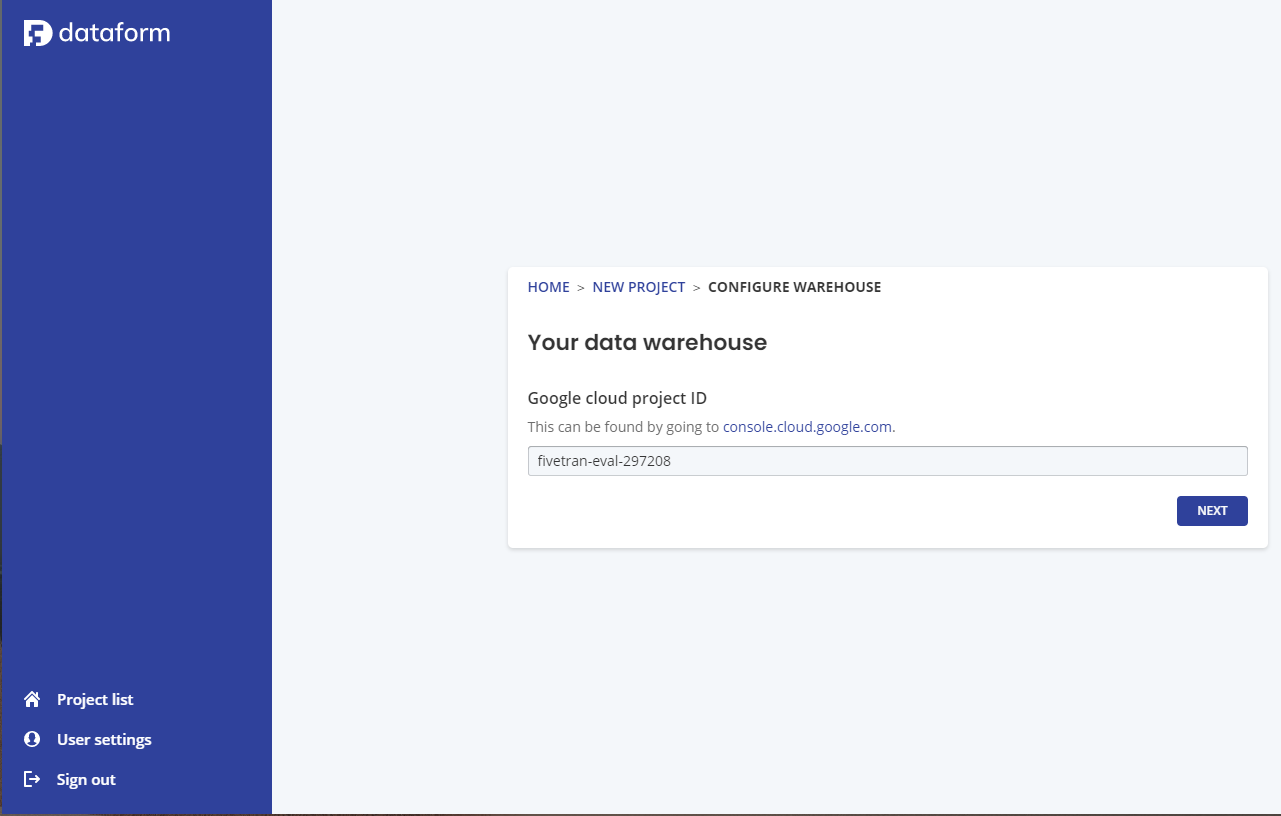Screen dimensions: 1281x816
Task: Open User settings from the sidebar
Action: (x=104, y=739)
